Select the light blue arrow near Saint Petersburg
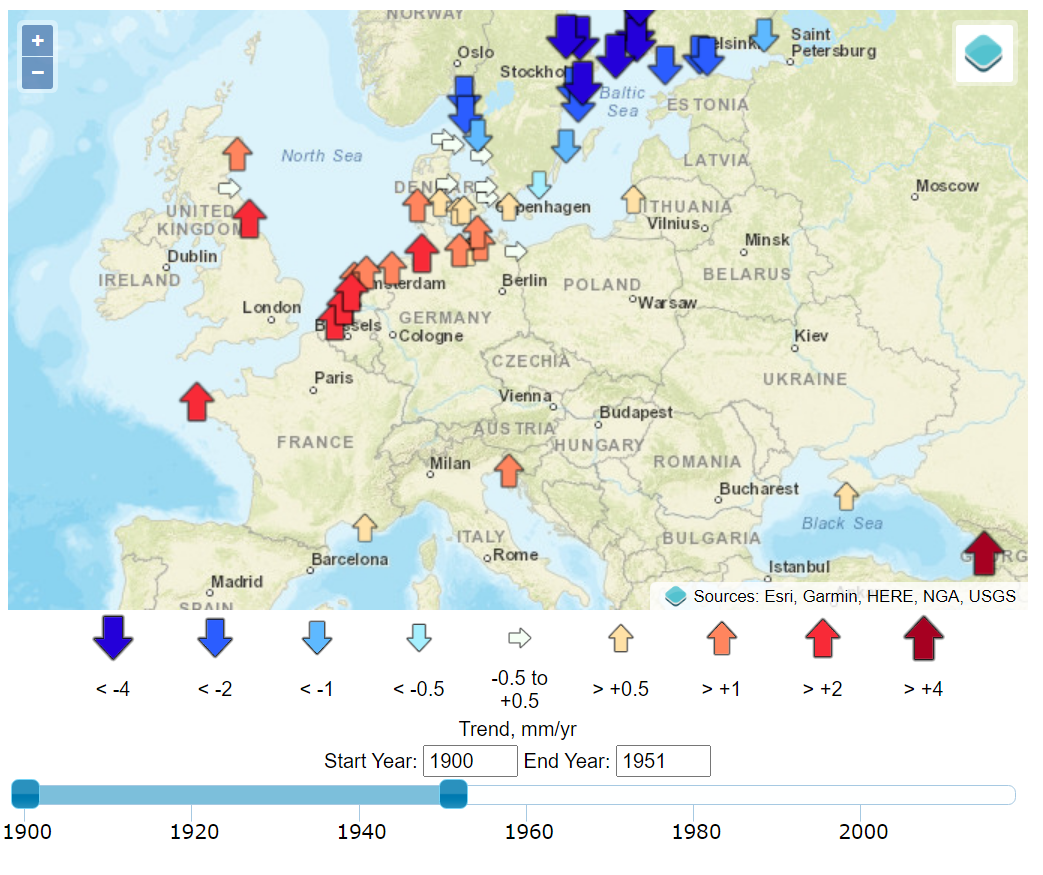Viewport: 1043px width, 875px height. pyautogui.click(x=764, y=34)
